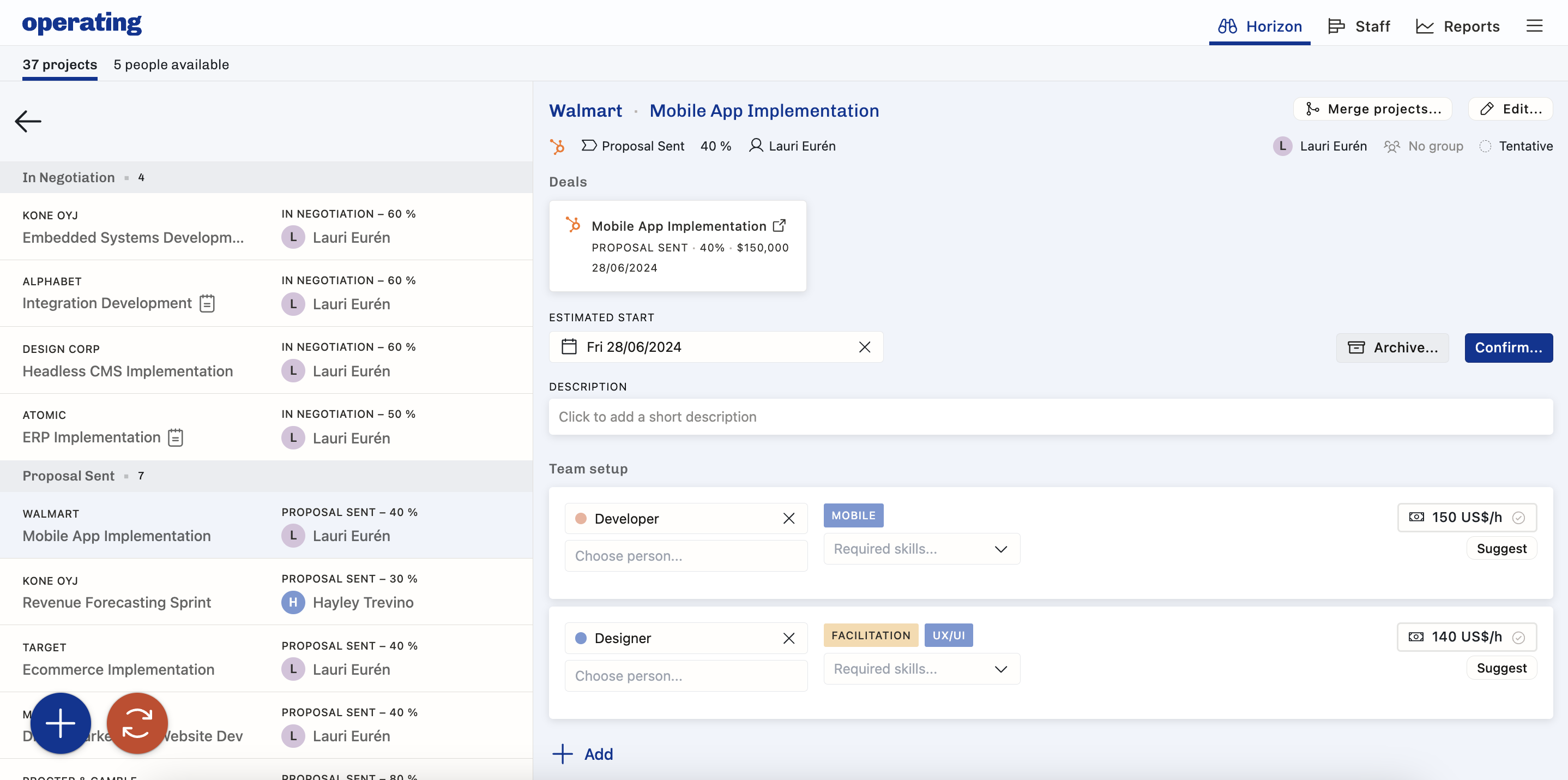This screenshot has width=1568, height=780.
Task: Click Suggest for the Designer role
Action: 1501,669
